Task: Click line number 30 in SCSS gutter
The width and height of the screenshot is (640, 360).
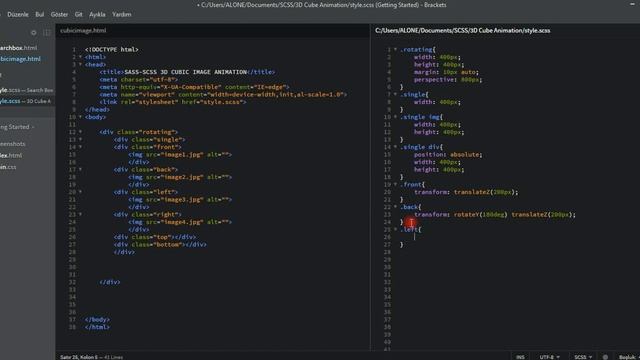Action: [387, 267]
